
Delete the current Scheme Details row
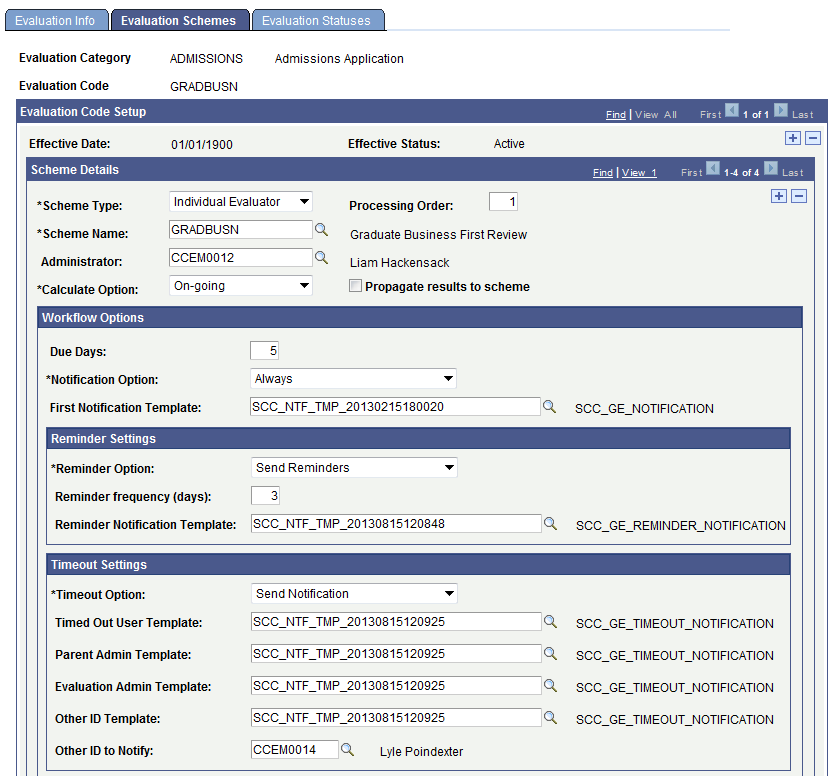(798, 196)
